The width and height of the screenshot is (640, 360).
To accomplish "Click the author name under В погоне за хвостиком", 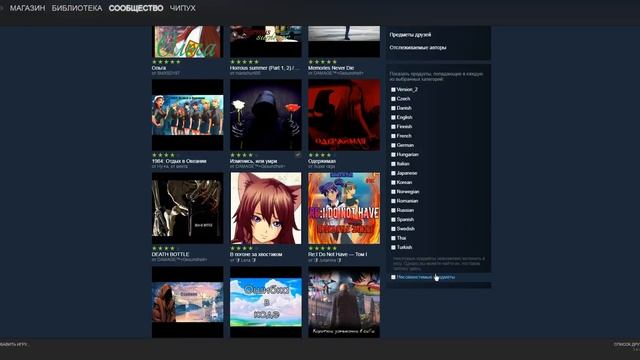I will point(245,260).
